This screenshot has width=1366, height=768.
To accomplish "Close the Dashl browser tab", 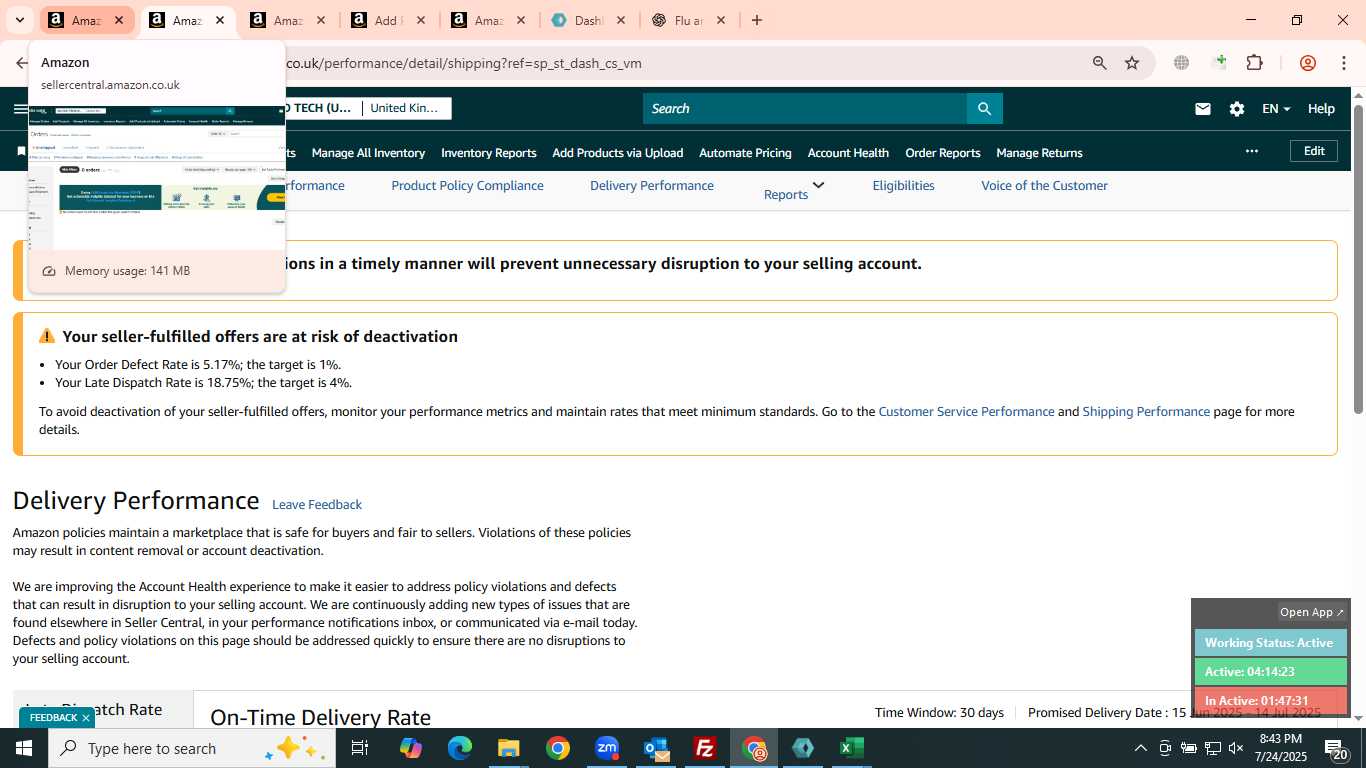I will tap(621, 20).
